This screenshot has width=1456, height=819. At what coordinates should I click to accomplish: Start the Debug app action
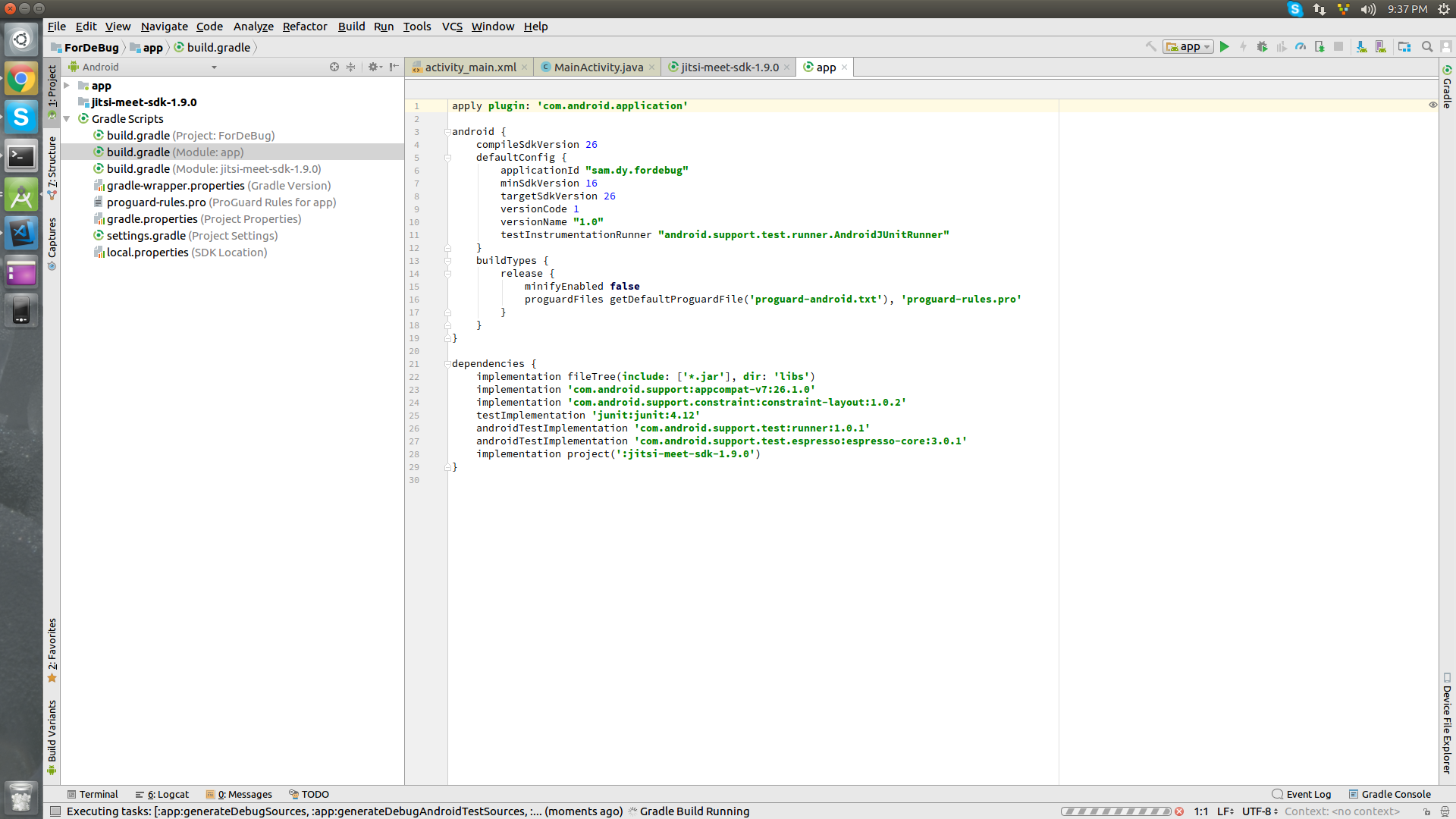(1263, 46)
